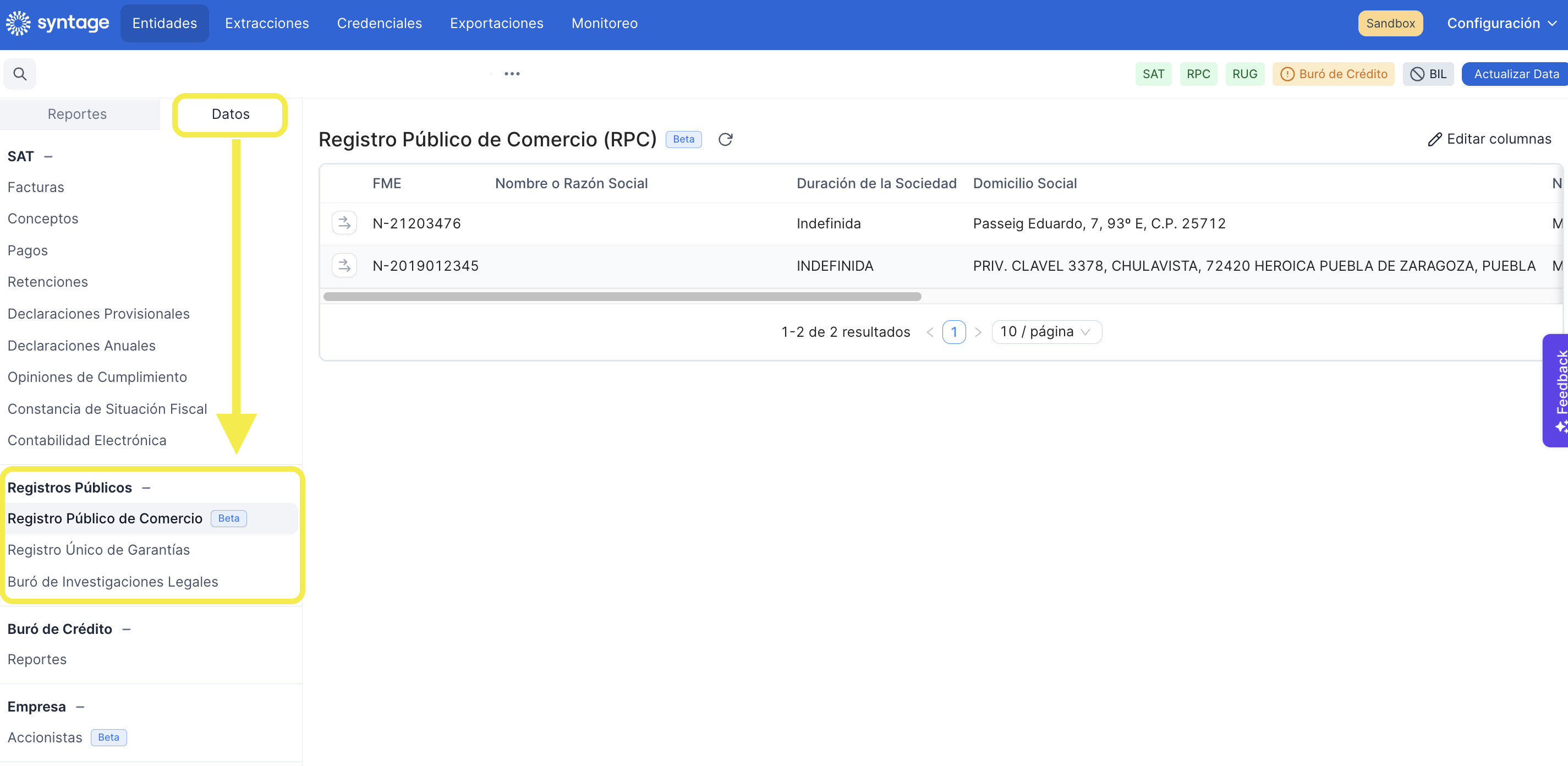Collapse the Buró de Crédito section

tap(127, 629)
